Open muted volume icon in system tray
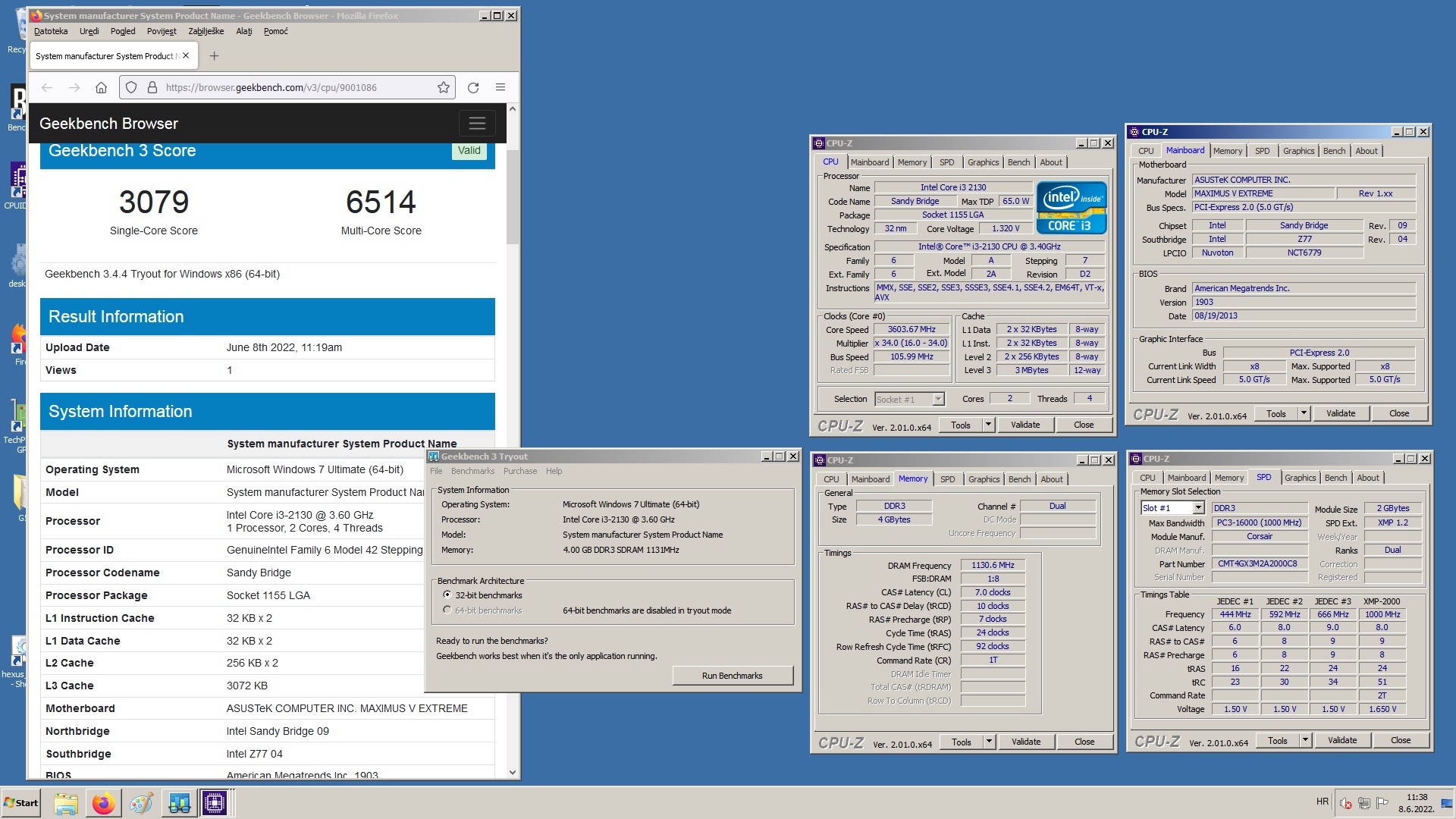Screen dimensions: 1456x819 point(1346,803)
